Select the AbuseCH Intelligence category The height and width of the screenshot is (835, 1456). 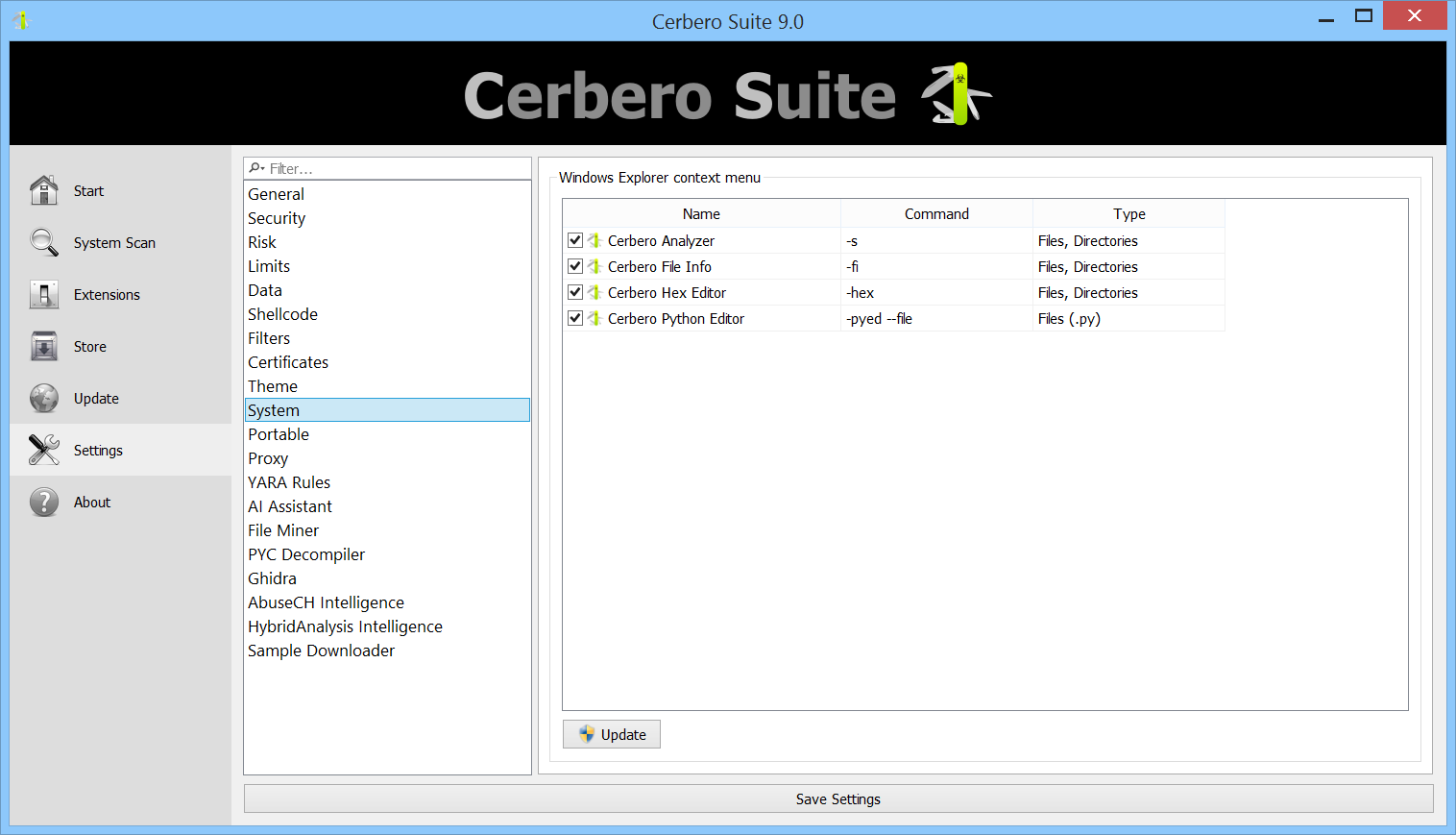[387, 602]
